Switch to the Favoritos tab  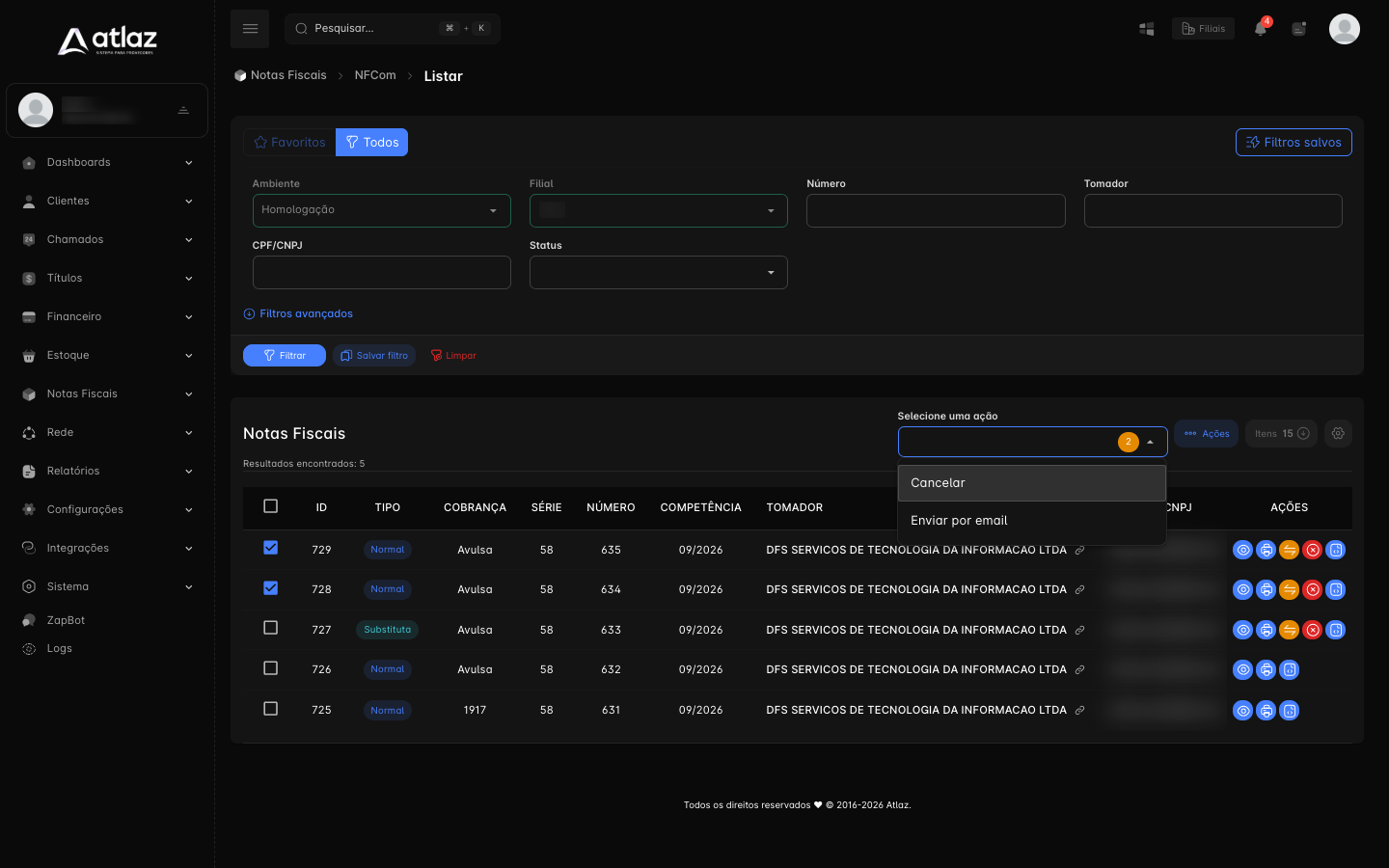289,142
